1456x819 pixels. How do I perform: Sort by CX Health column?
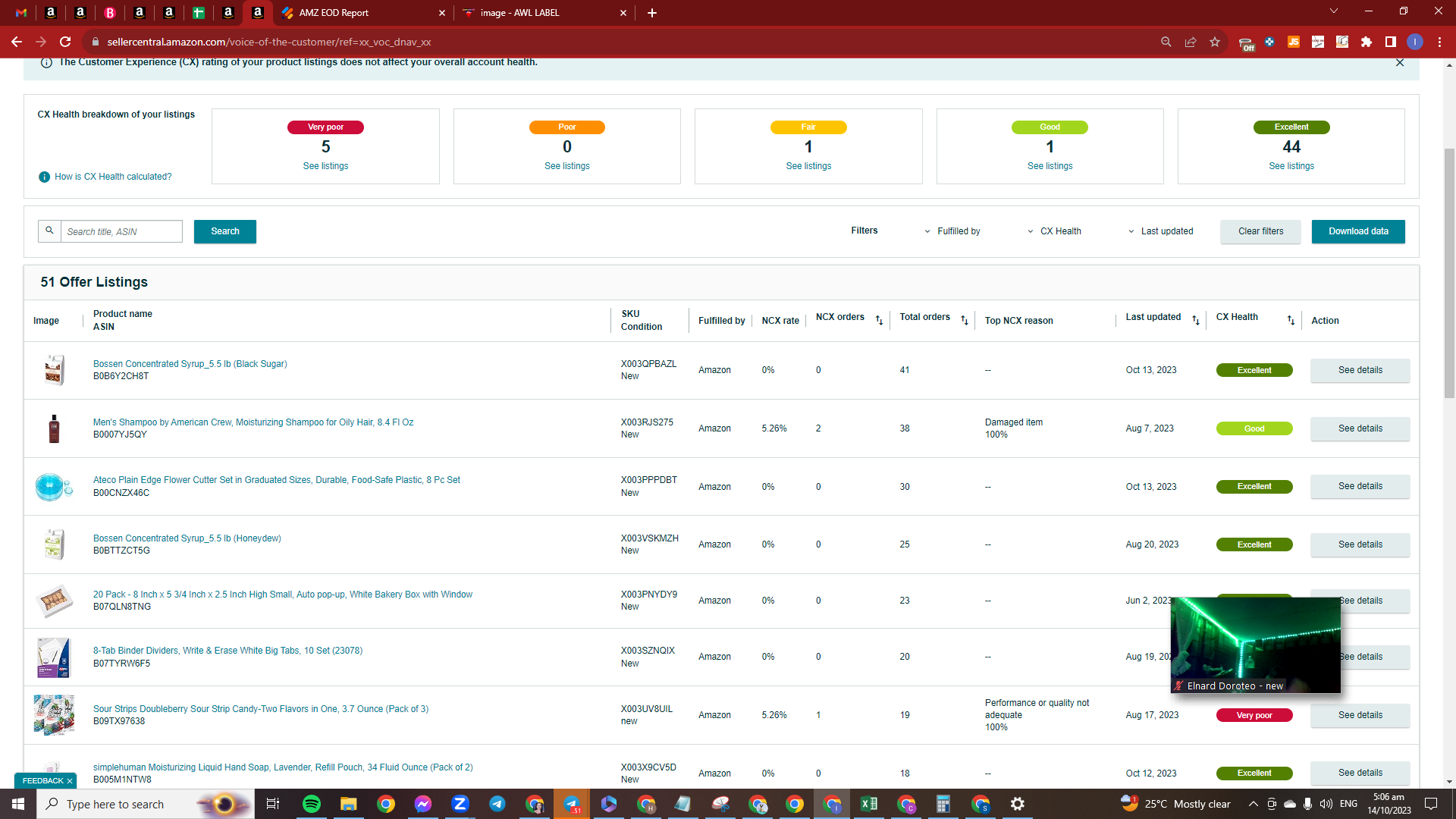pyautogui.click(x=1291, y=321)
